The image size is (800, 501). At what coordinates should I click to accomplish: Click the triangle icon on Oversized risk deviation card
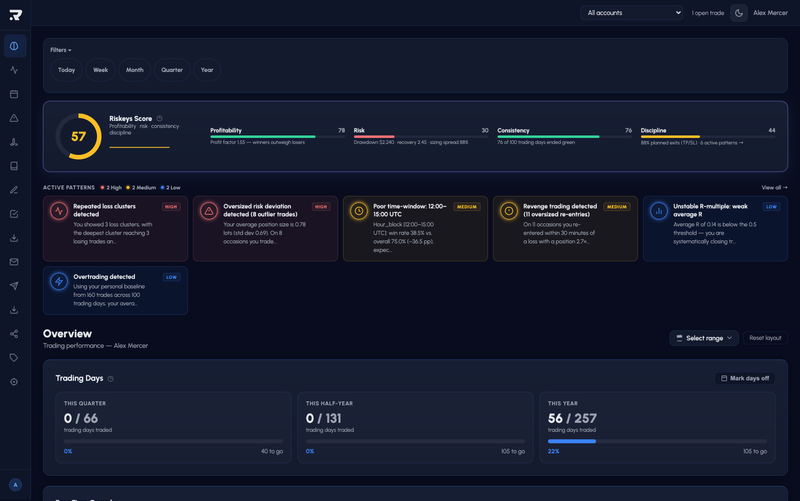pos(209,210)
